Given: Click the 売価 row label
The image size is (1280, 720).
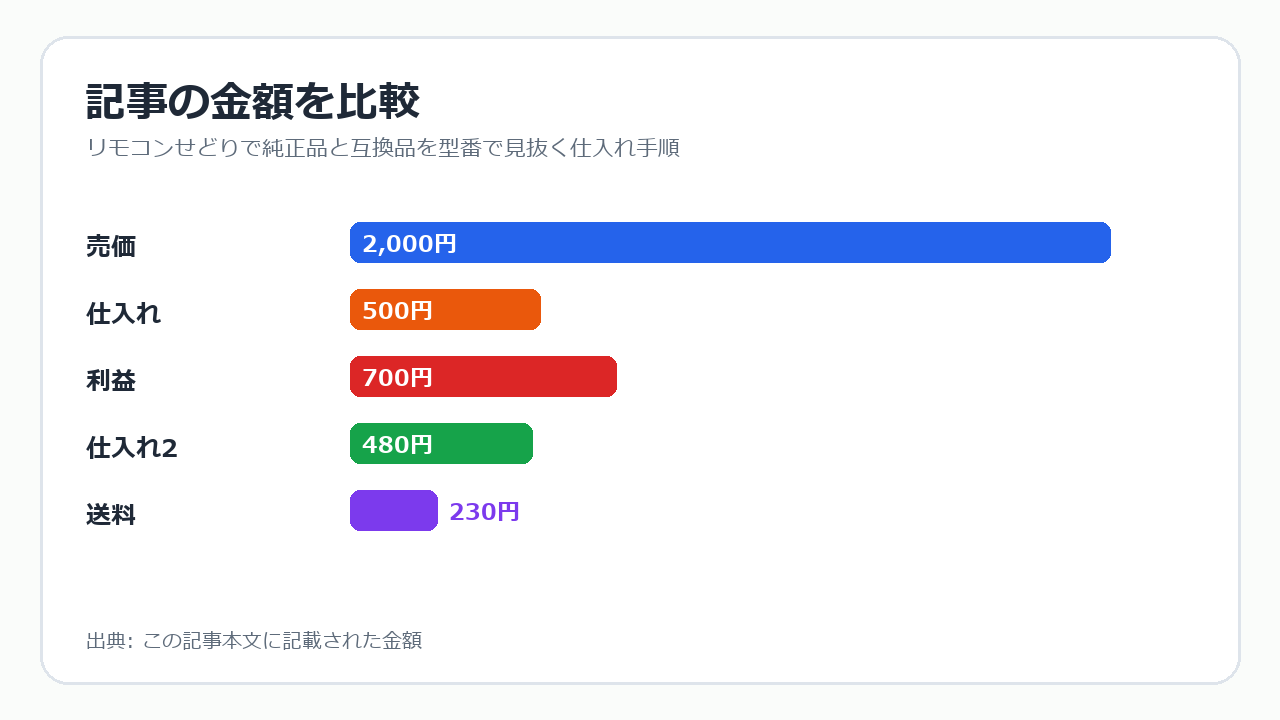Looking at the screenshot, I should pos(111,246).
